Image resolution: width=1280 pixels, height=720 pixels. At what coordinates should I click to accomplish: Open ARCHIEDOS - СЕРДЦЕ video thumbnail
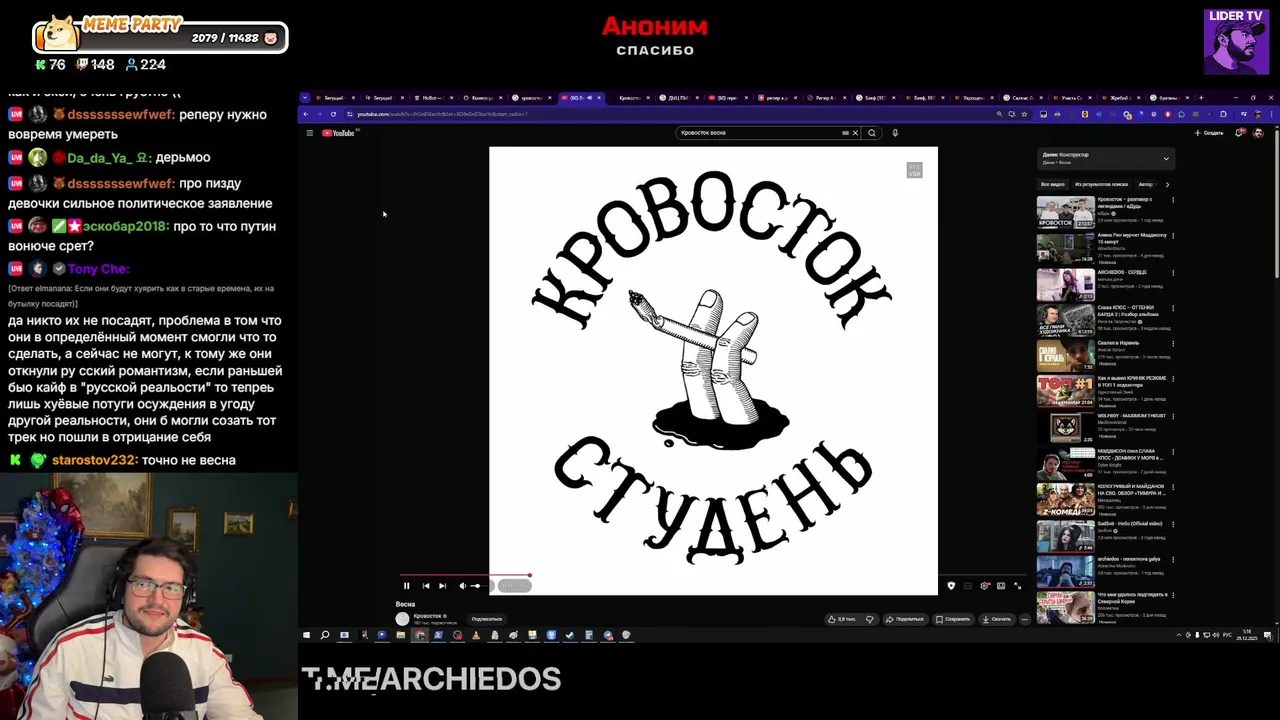[x=1065, y=284]
